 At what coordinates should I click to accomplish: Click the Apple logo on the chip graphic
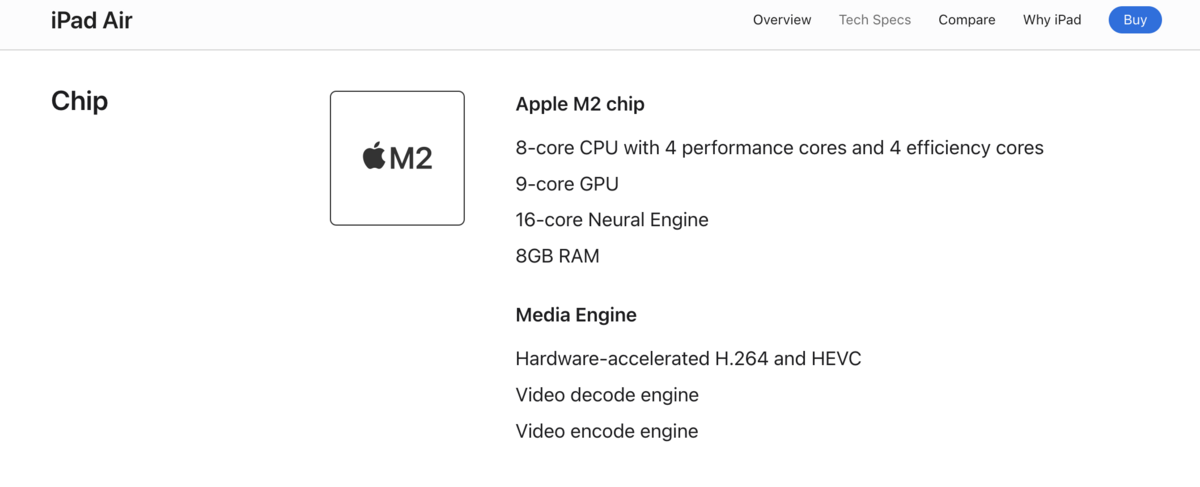coord(374,157)
